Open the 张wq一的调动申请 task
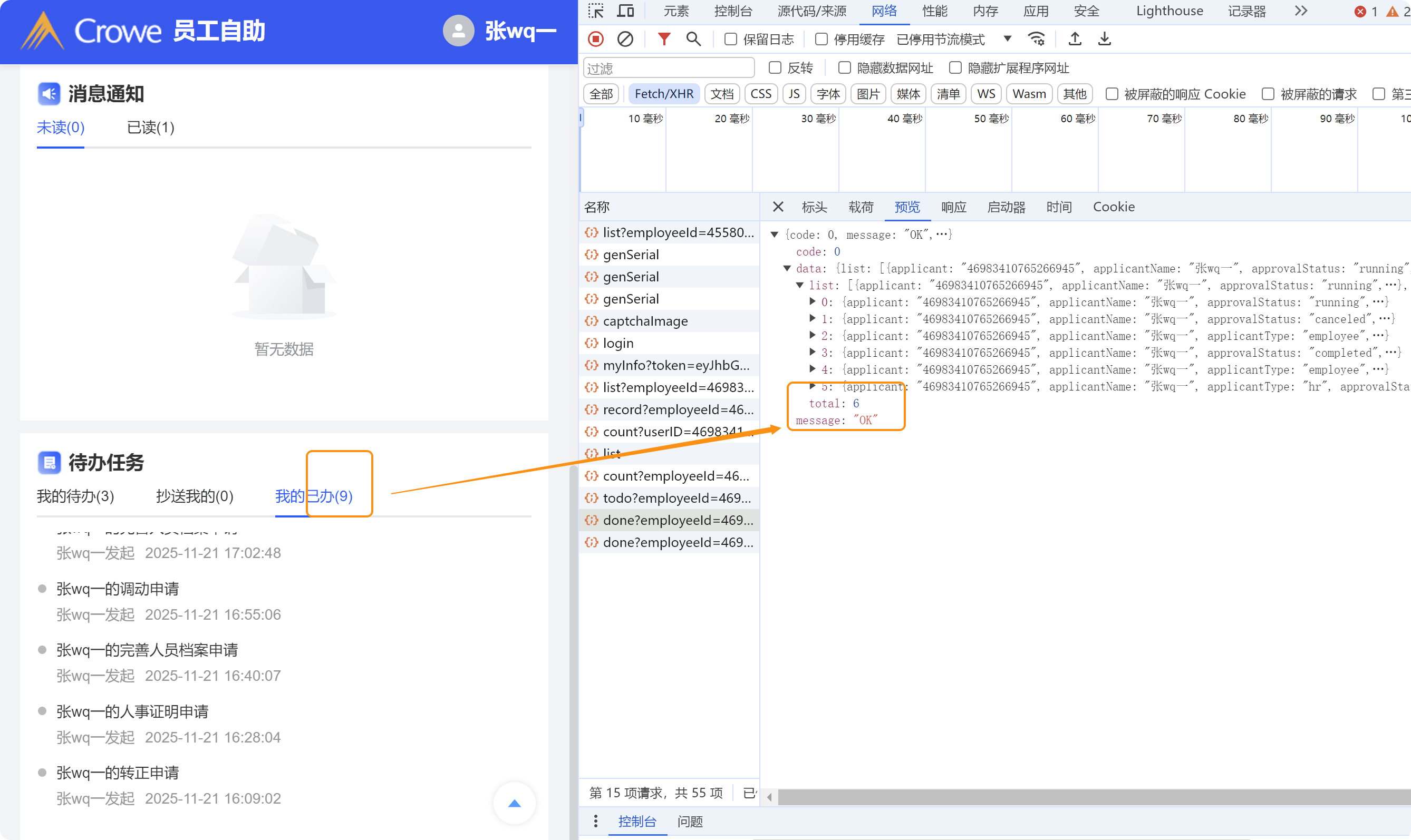Image resolution: width=1411 pixels, height=840 pixels. [x=118, y=589]
